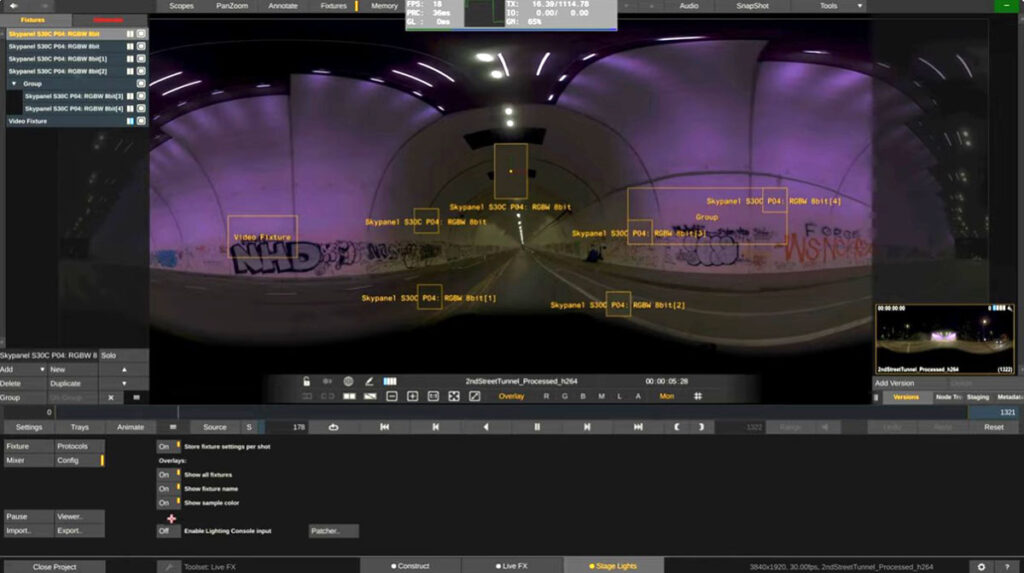Open the gear settings icon in status bar
Viewport: 1024px width, 573px height.
(981, 567)
